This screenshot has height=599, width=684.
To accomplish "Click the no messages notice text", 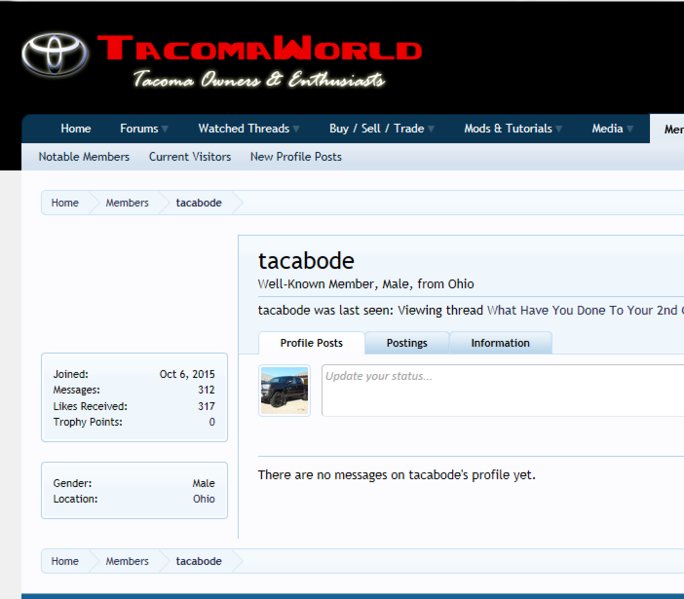I will (397, 475).
